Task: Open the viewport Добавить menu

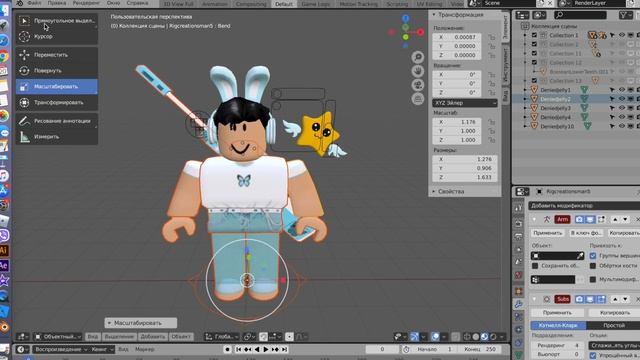Action: tap(153, 337)
